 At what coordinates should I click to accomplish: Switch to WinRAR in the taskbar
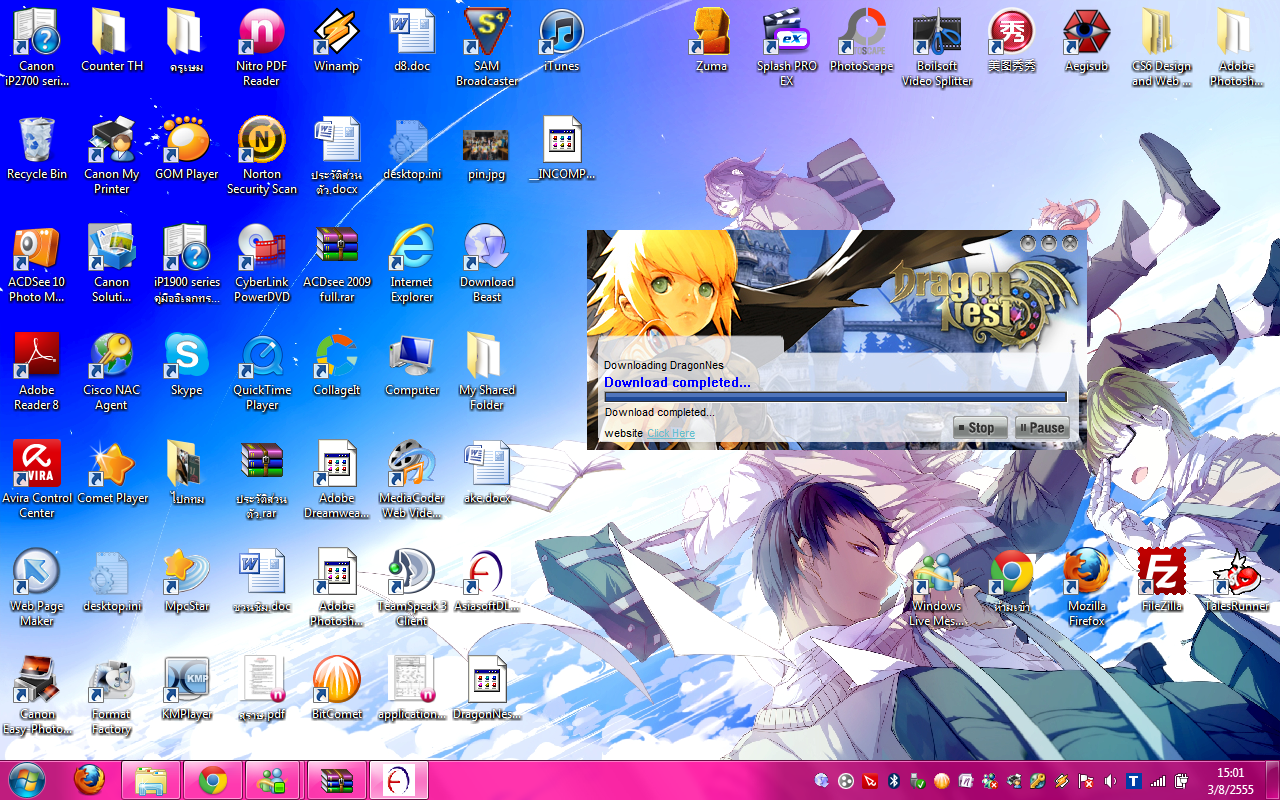[337, 780]
